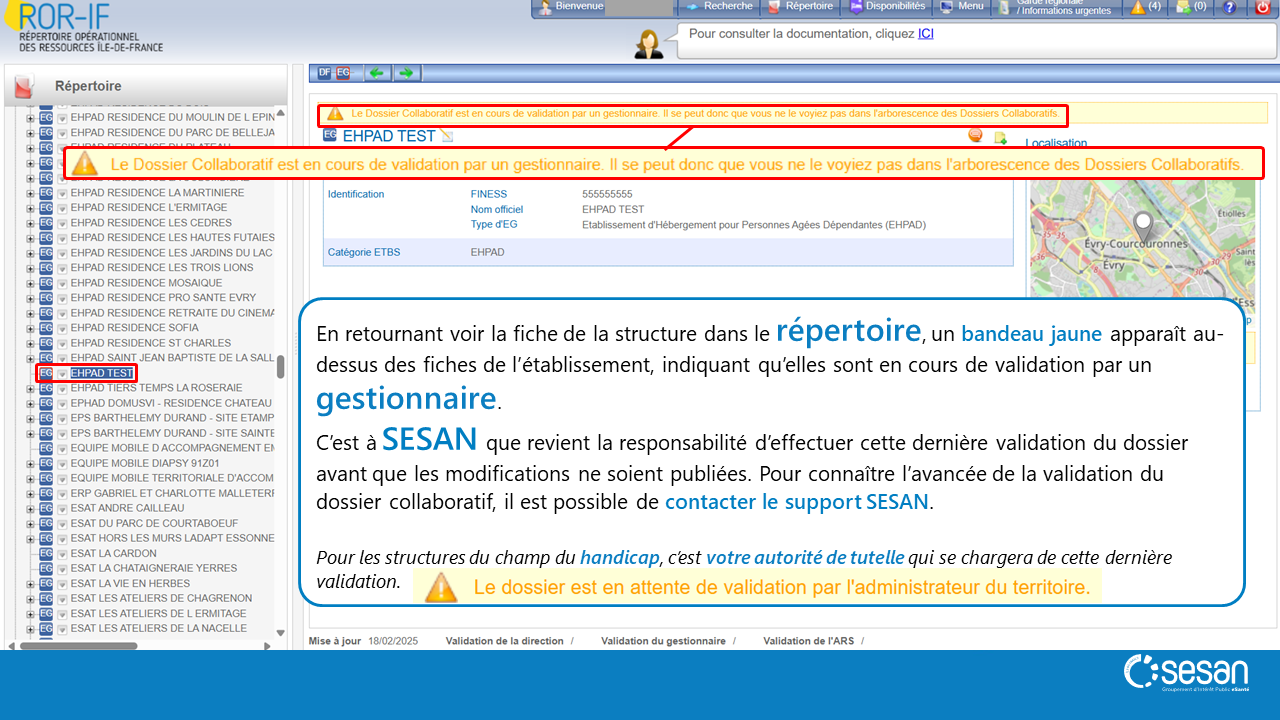Go forward with the green right arrow
The image size is (1280, 720).
click(405, 73)
